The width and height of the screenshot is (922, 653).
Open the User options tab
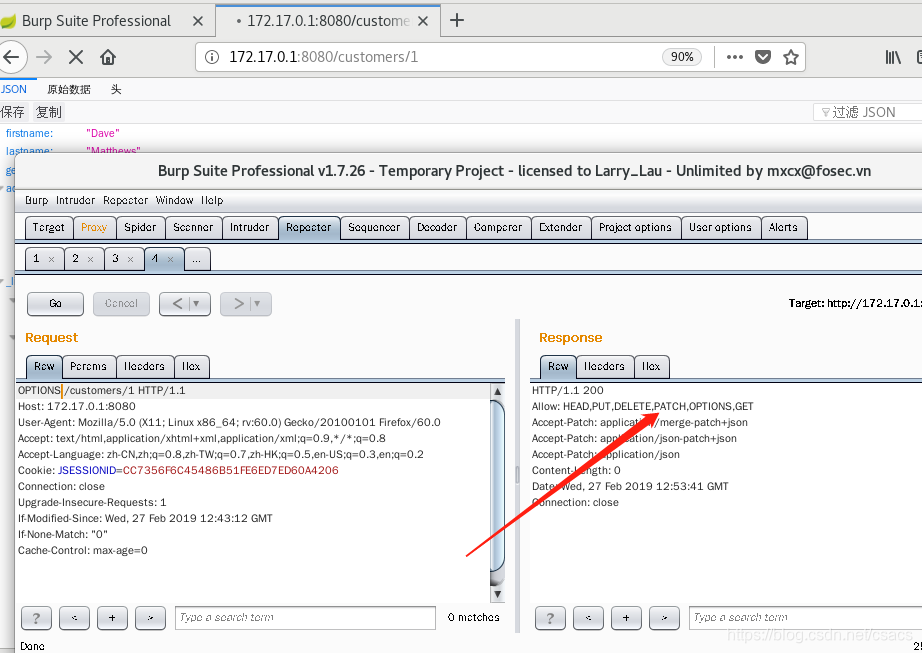(x=720, y=227)
